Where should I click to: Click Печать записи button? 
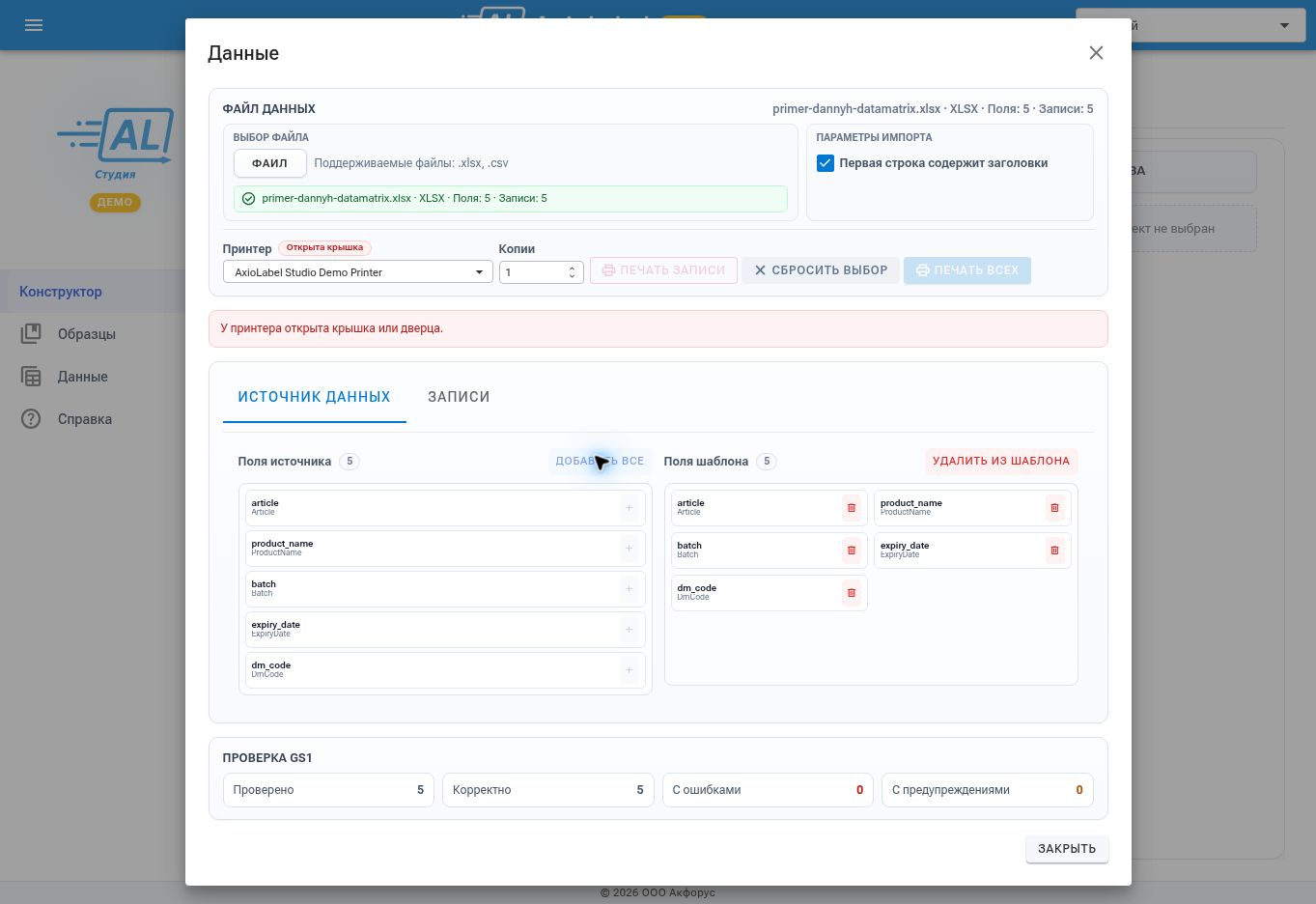(663, 270)
